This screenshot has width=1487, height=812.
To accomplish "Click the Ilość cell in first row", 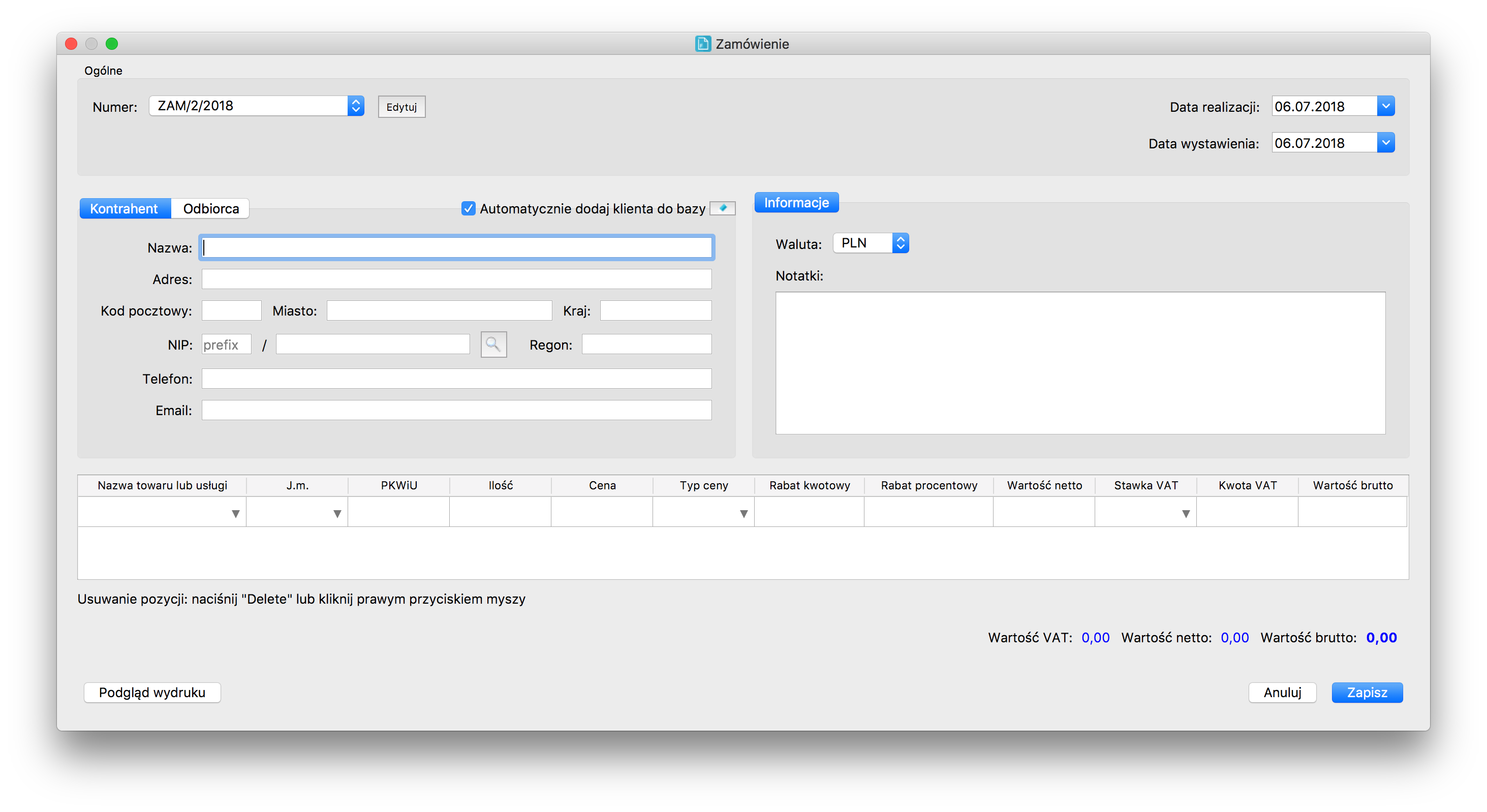I will tap(501, 512).
